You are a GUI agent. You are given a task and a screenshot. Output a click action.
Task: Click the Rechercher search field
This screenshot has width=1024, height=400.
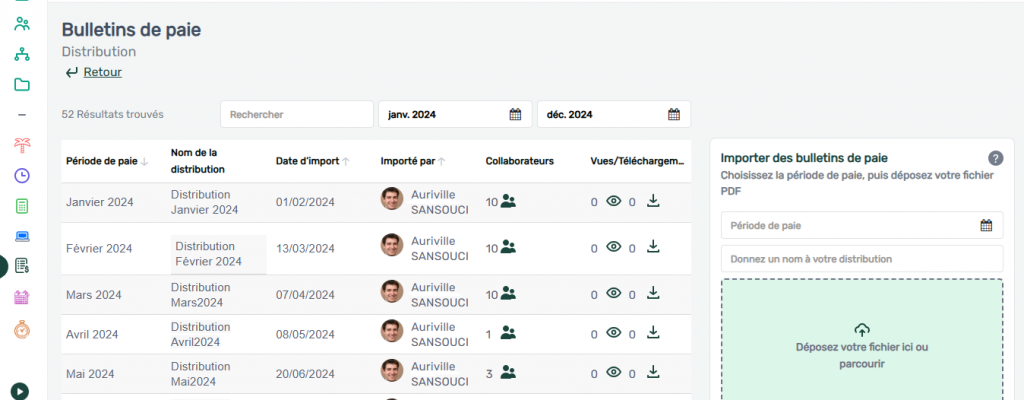click(296, 114)
